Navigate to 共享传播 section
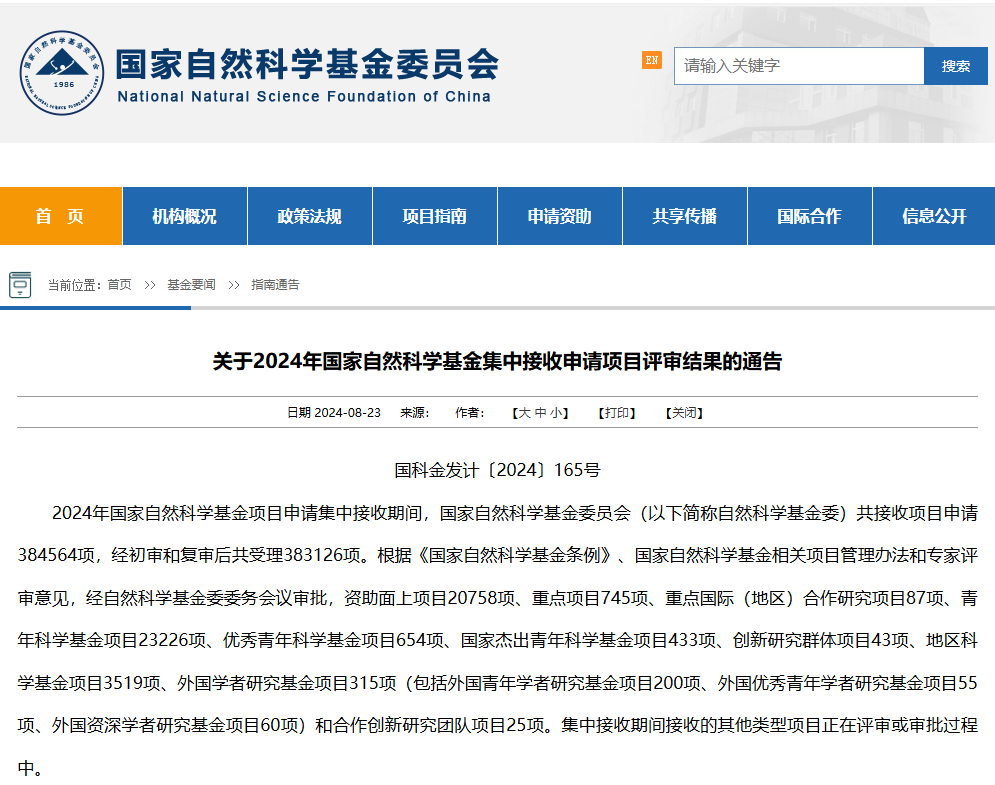Screen dimensions: 995x785 click(x=684, y=216)
